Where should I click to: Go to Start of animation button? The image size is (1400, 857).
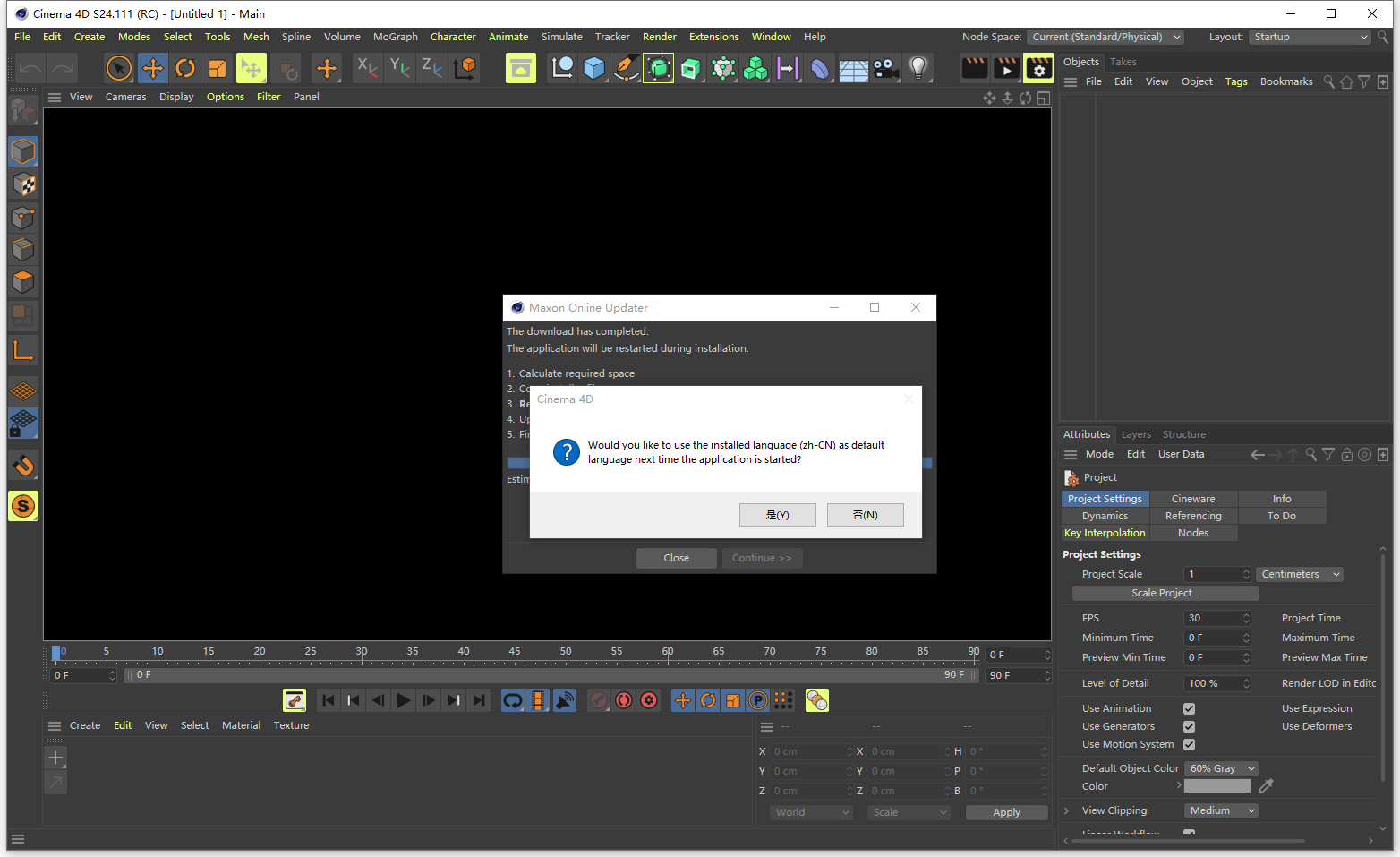coord(329,700)
